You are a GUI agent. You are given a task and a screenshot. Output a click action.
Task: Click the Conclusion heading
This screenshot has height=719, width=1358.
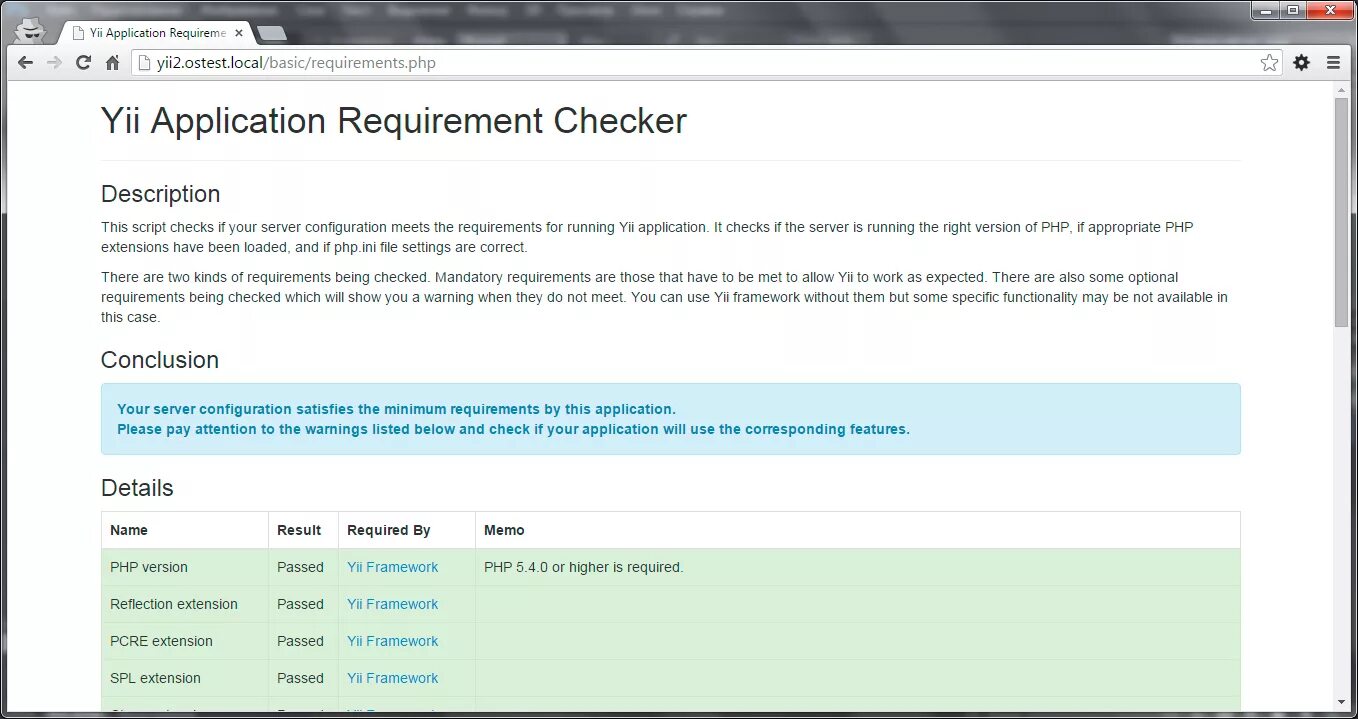pyautogui.click(x=160, y=360)
